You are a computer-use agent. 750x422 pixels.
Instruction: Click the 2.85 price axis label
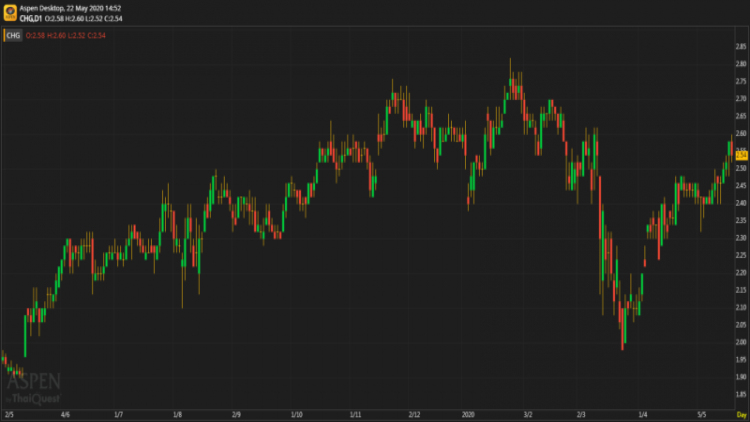click(741, 47)
